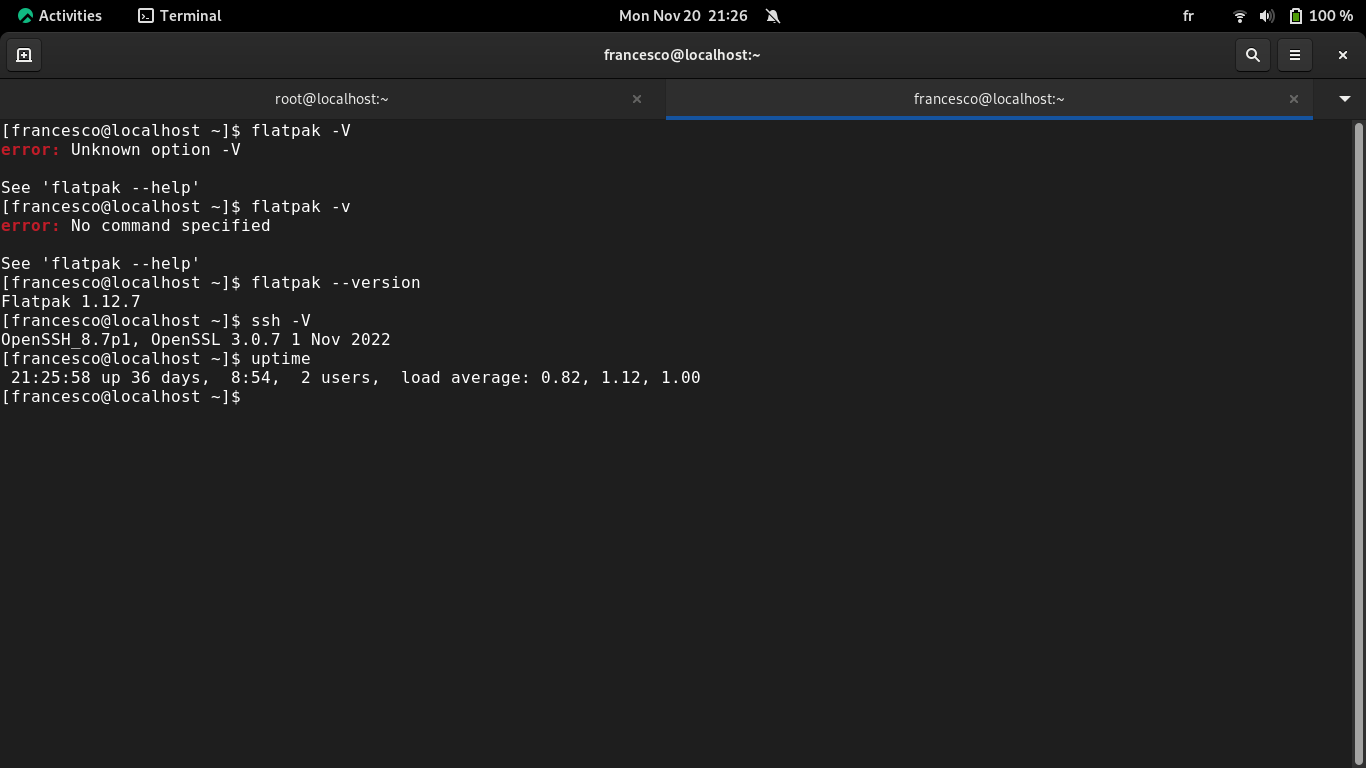
Task: Click the notifications muted bell icon
Action: (x=772, y=16)
